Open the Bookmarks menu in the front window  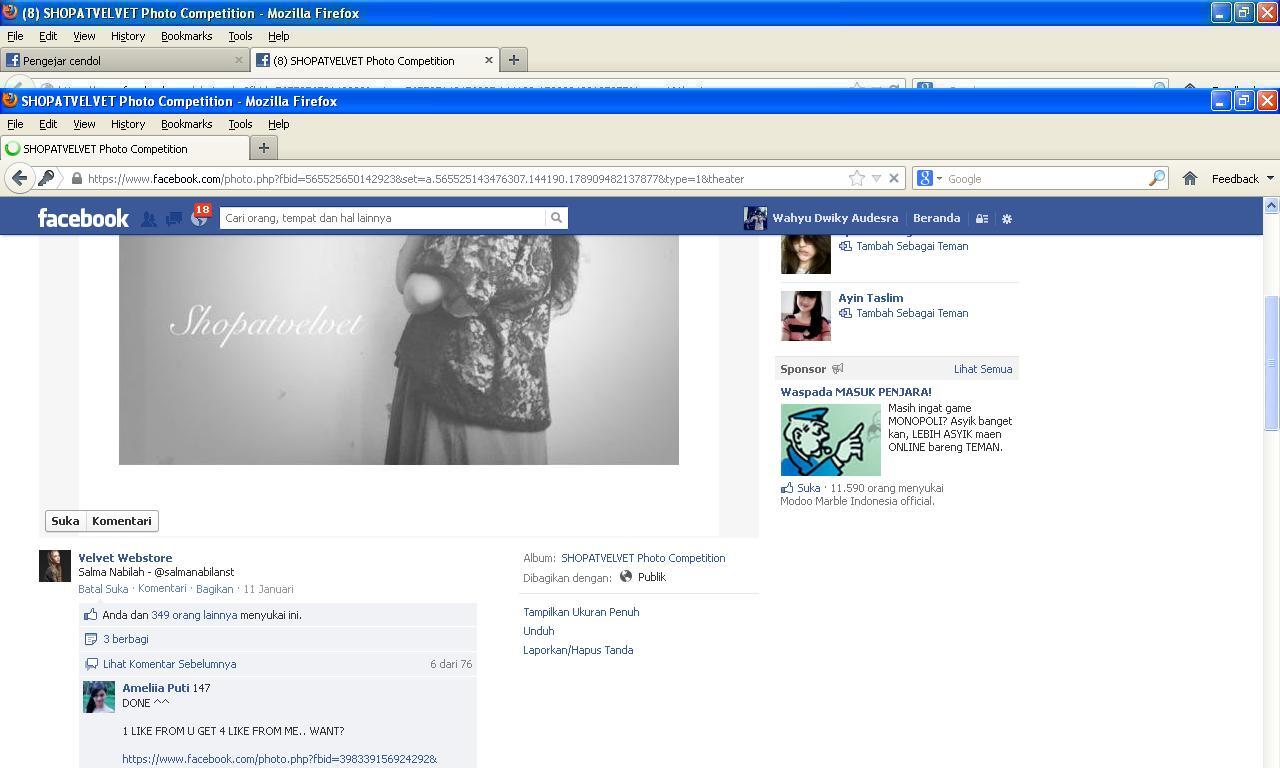click(x=187, y=124)
